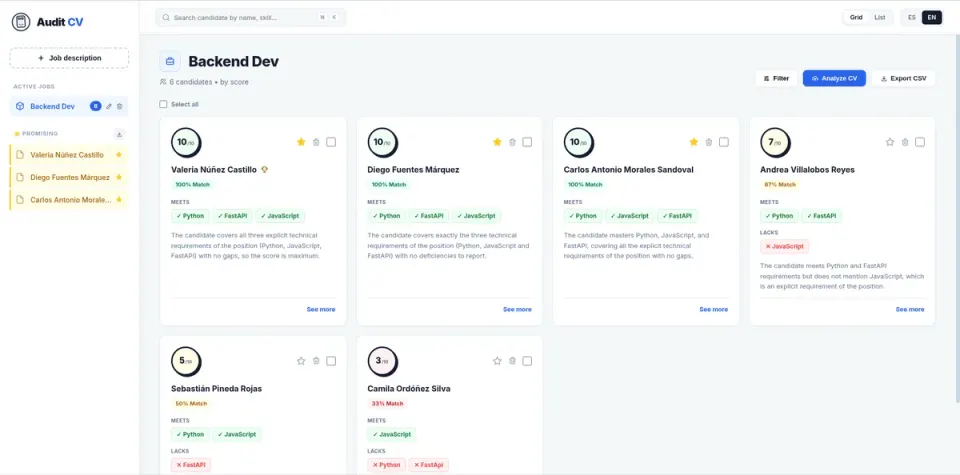
Task: Download promising candidates list icon
Action: (119, 134)
